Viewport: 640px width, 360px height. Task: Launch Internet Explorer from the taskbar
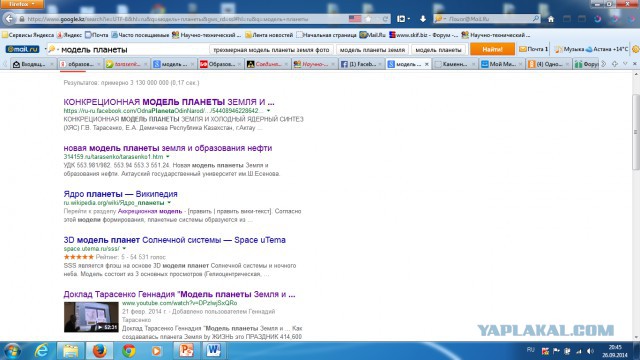click(42, 351)
